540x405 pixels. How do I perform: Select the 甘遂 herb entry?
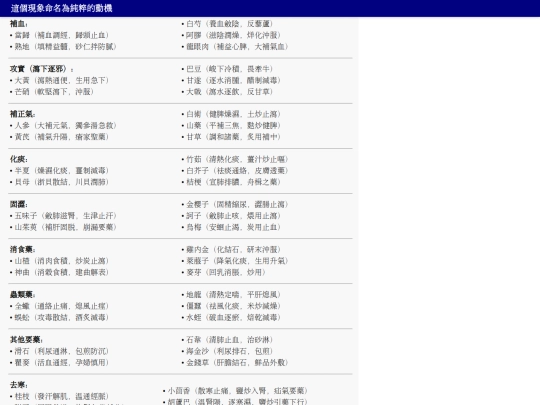click(x=231, y=80)
